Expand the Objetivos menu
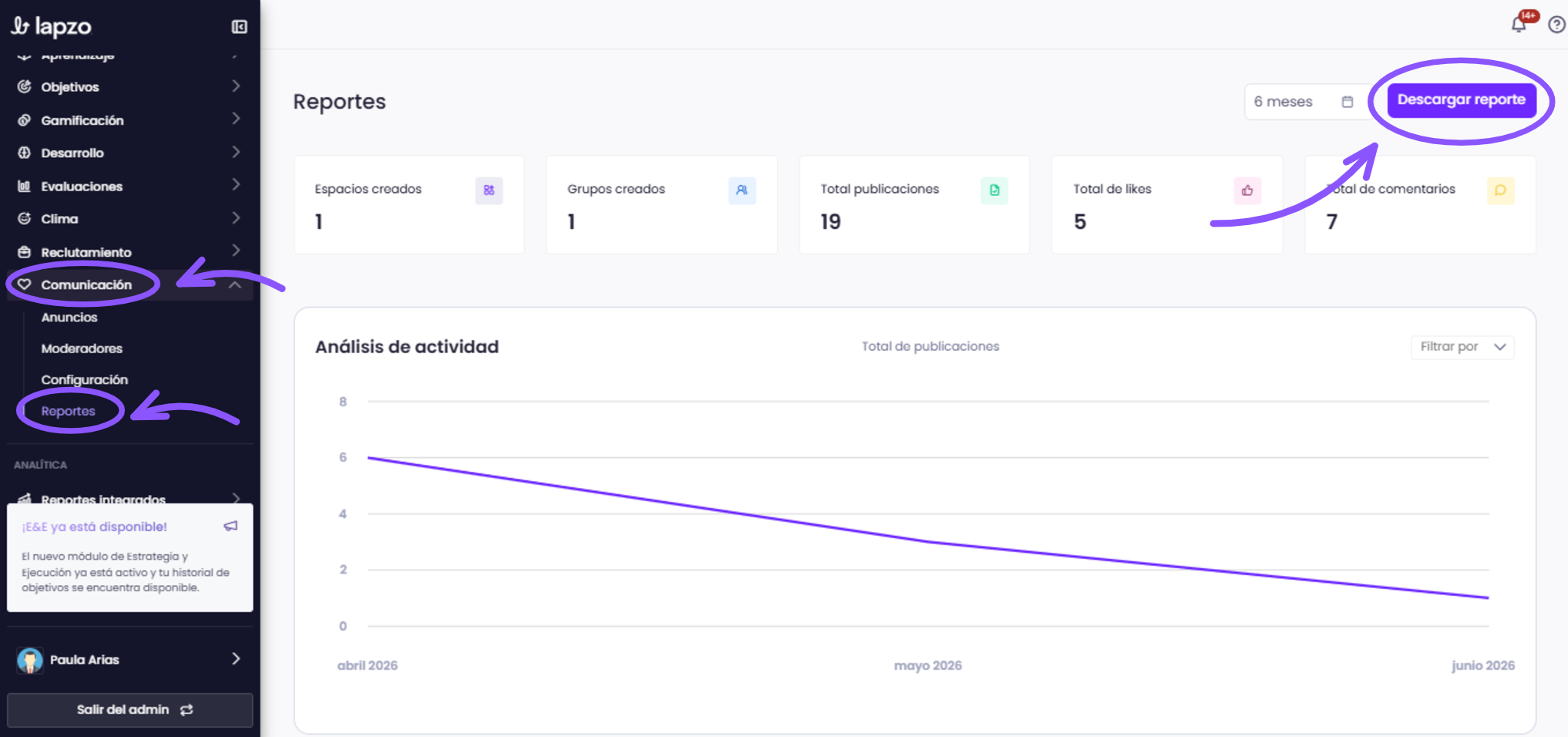This screenshot has height=737, width=1568. pyautogui.click(x=130, y=86)
